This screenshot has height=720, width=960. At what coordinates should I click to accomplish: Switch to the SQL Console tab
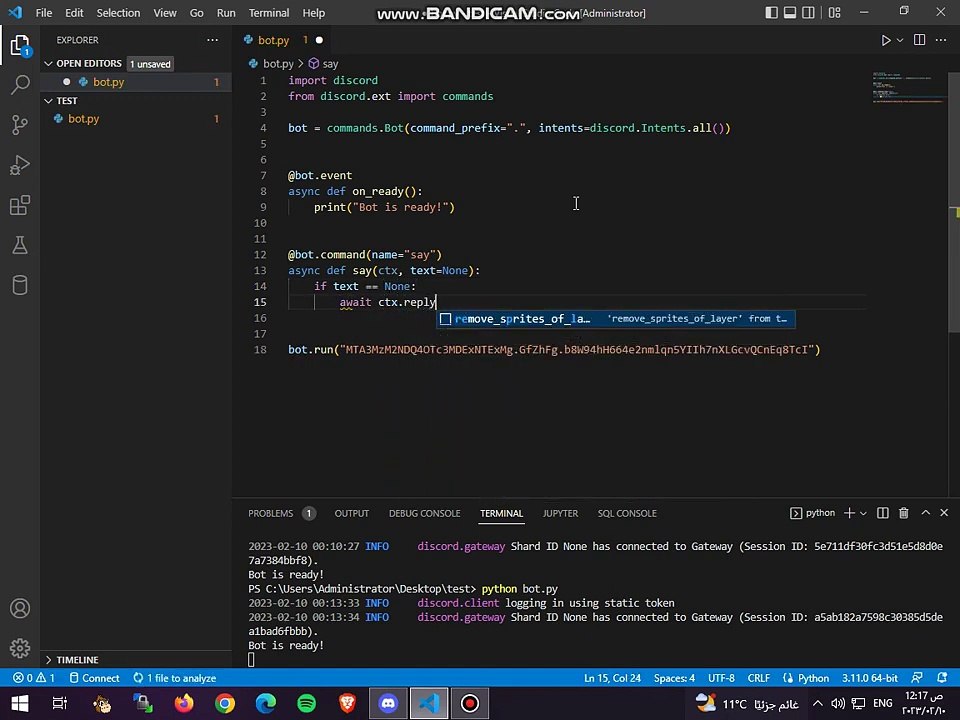(x=627, y=514)
